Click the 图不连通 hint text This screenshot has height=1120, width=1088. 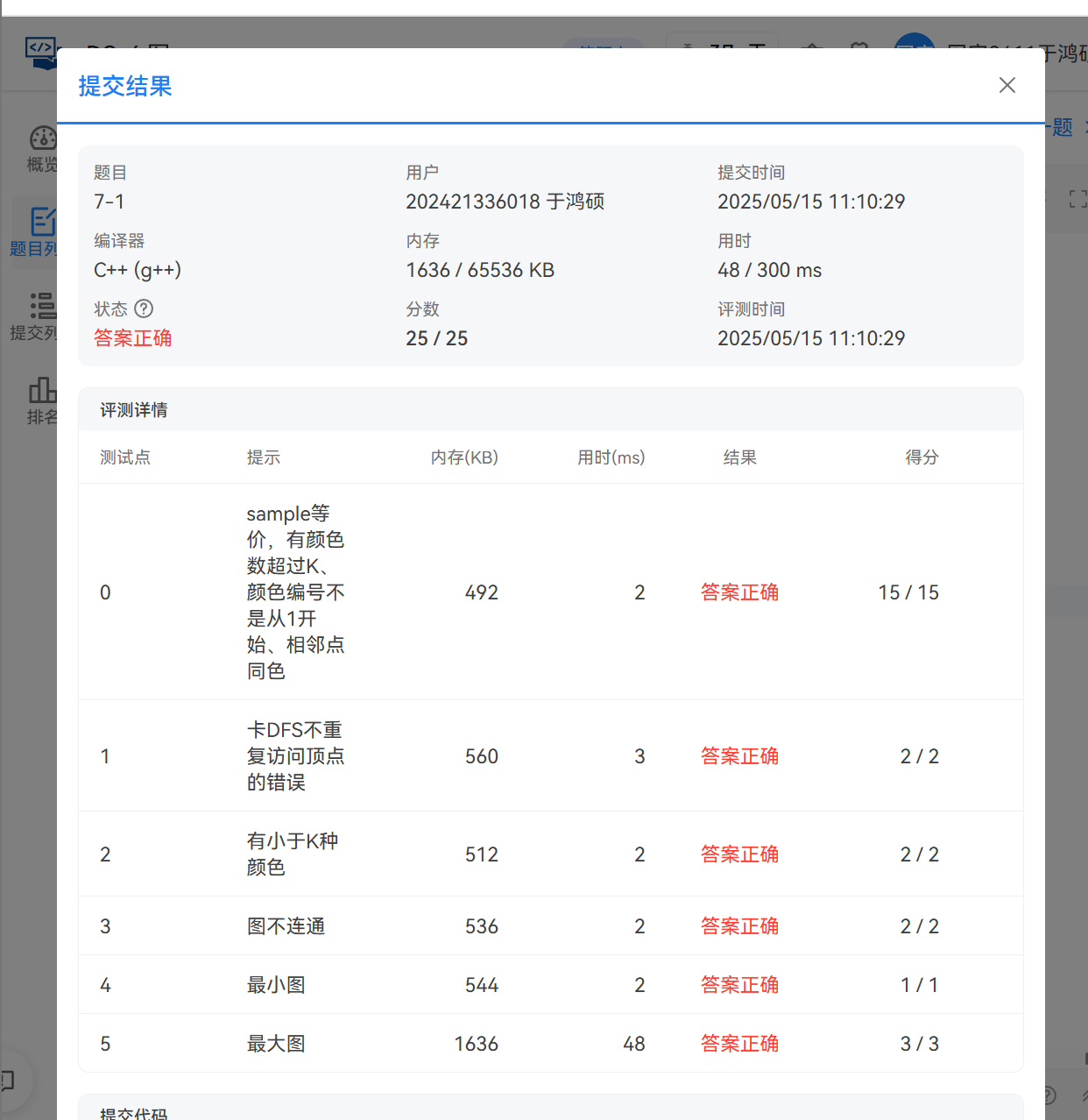pos(286,926)
